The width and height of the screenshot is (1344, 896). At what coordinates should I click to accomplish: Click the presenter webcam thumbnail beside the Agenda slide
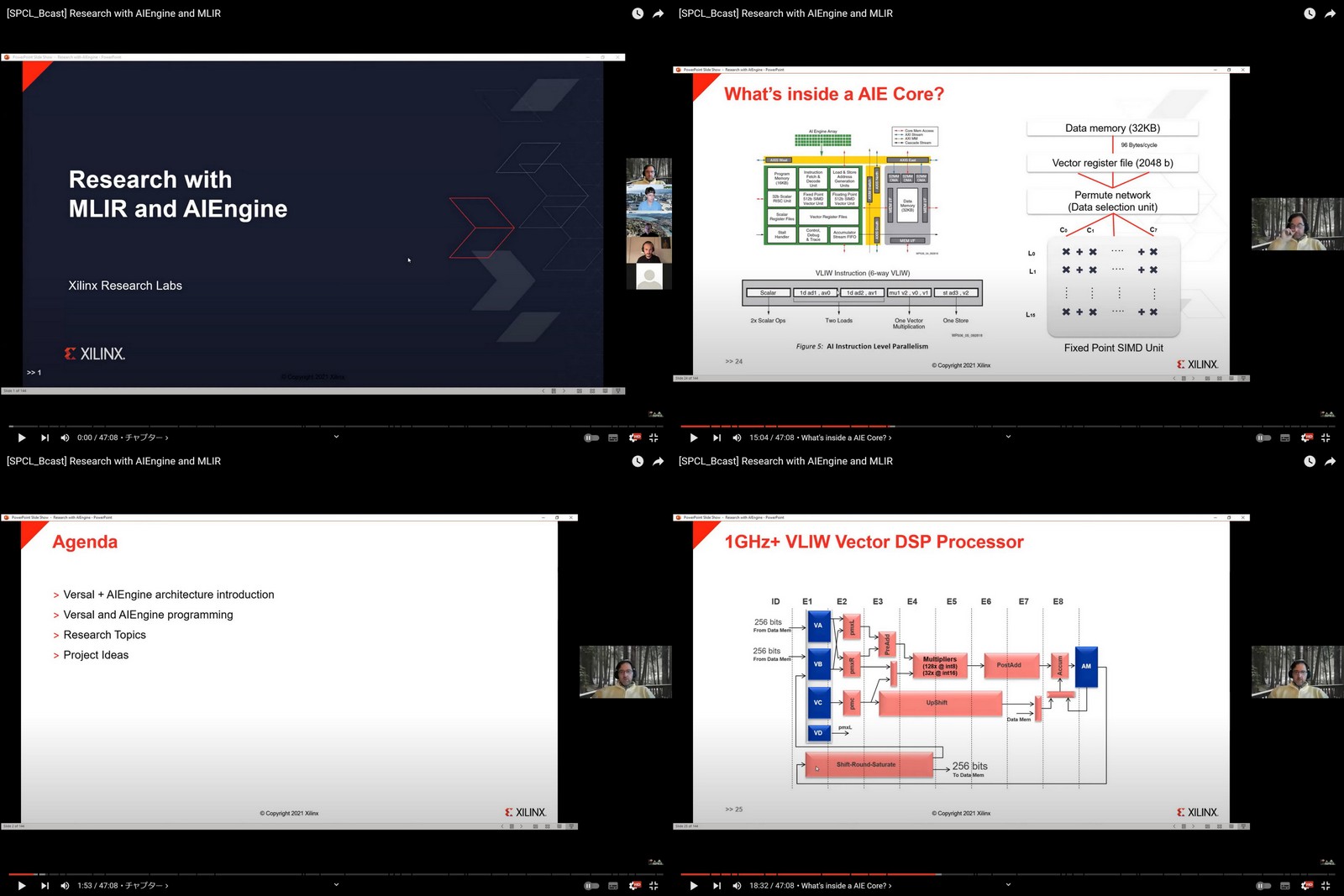[626, 672]
